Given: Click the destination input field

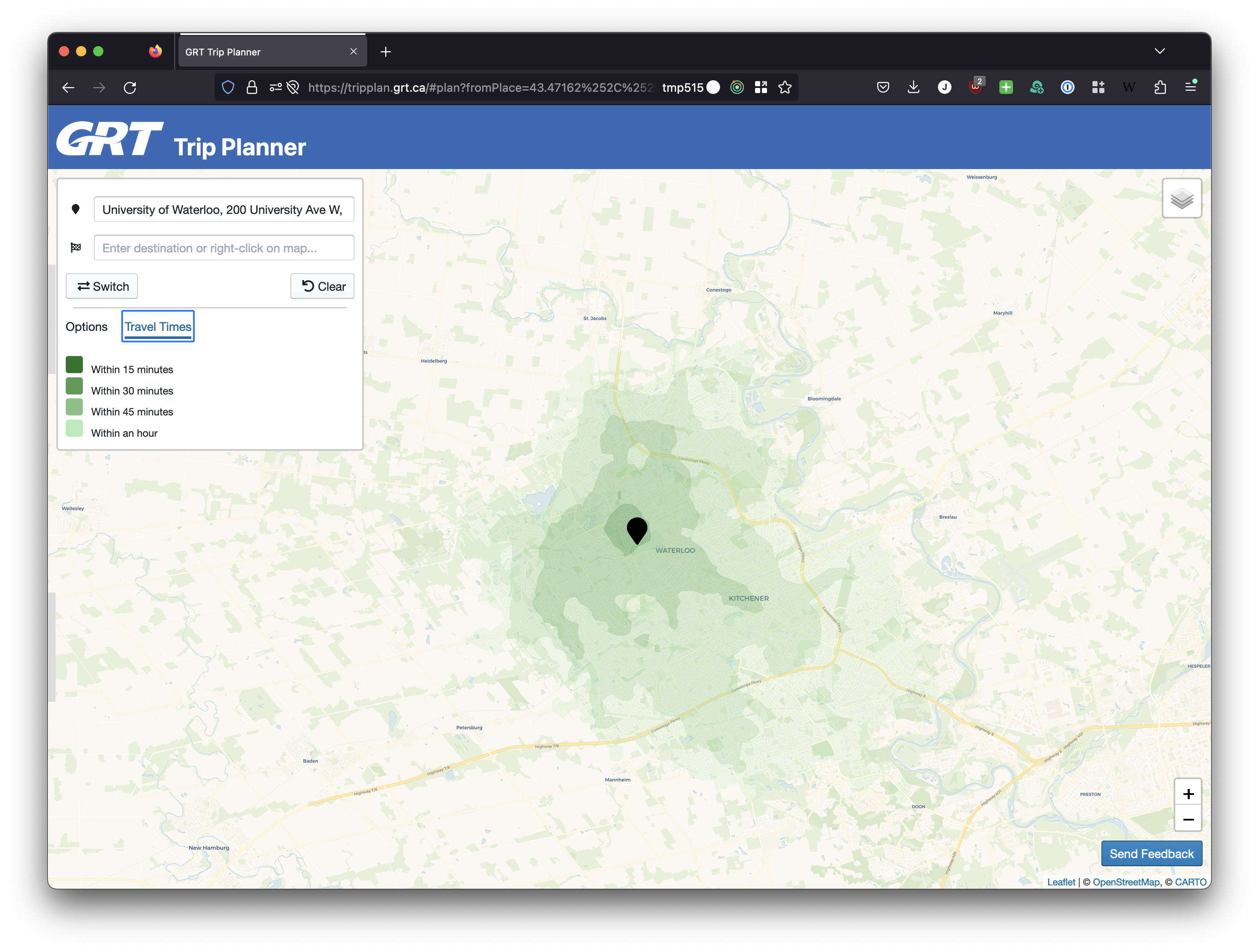Looking at the screenshot, I should click(224, 248).
